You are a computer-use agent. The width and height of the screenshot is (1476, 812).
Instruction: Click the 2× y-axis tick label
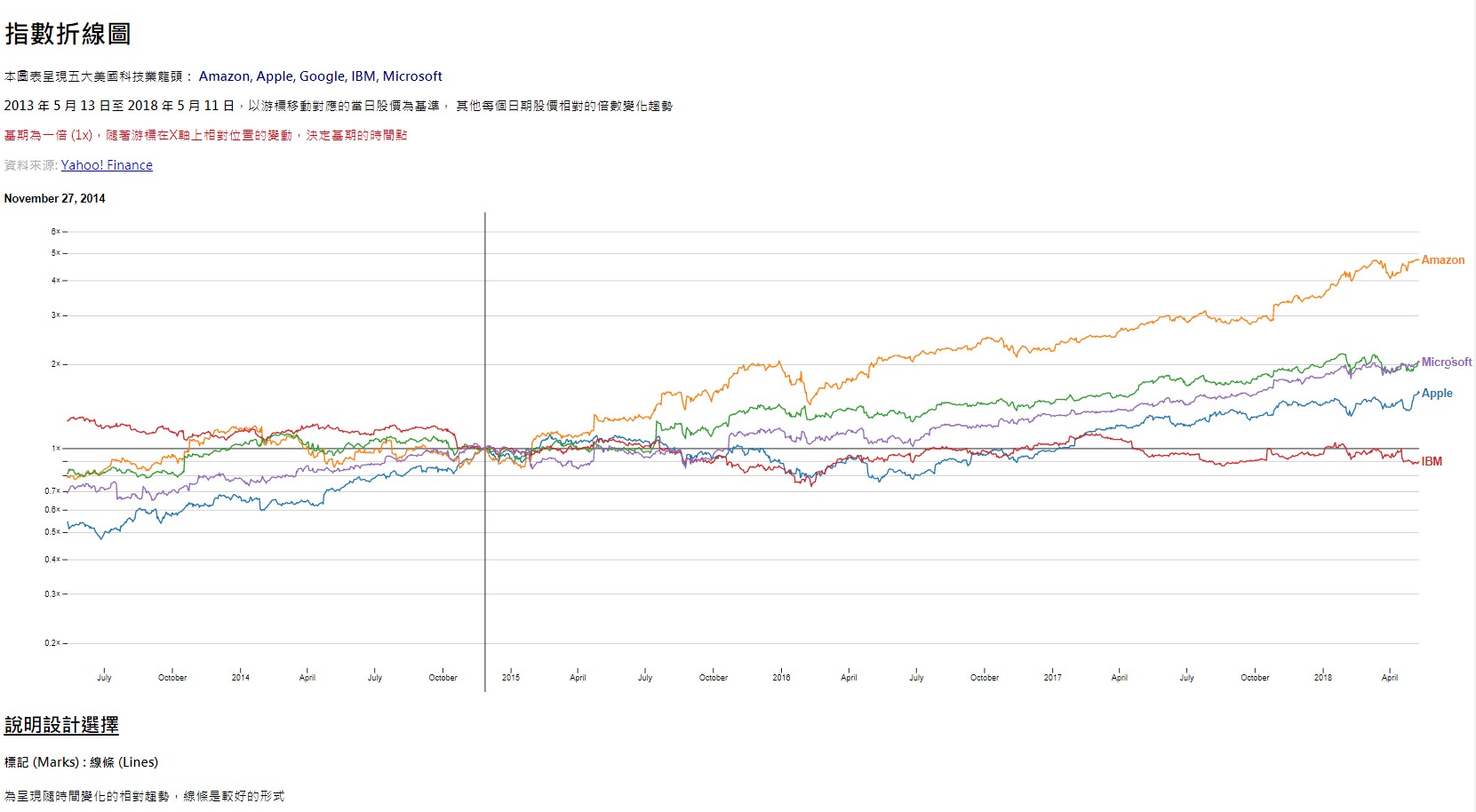[55, 364]
